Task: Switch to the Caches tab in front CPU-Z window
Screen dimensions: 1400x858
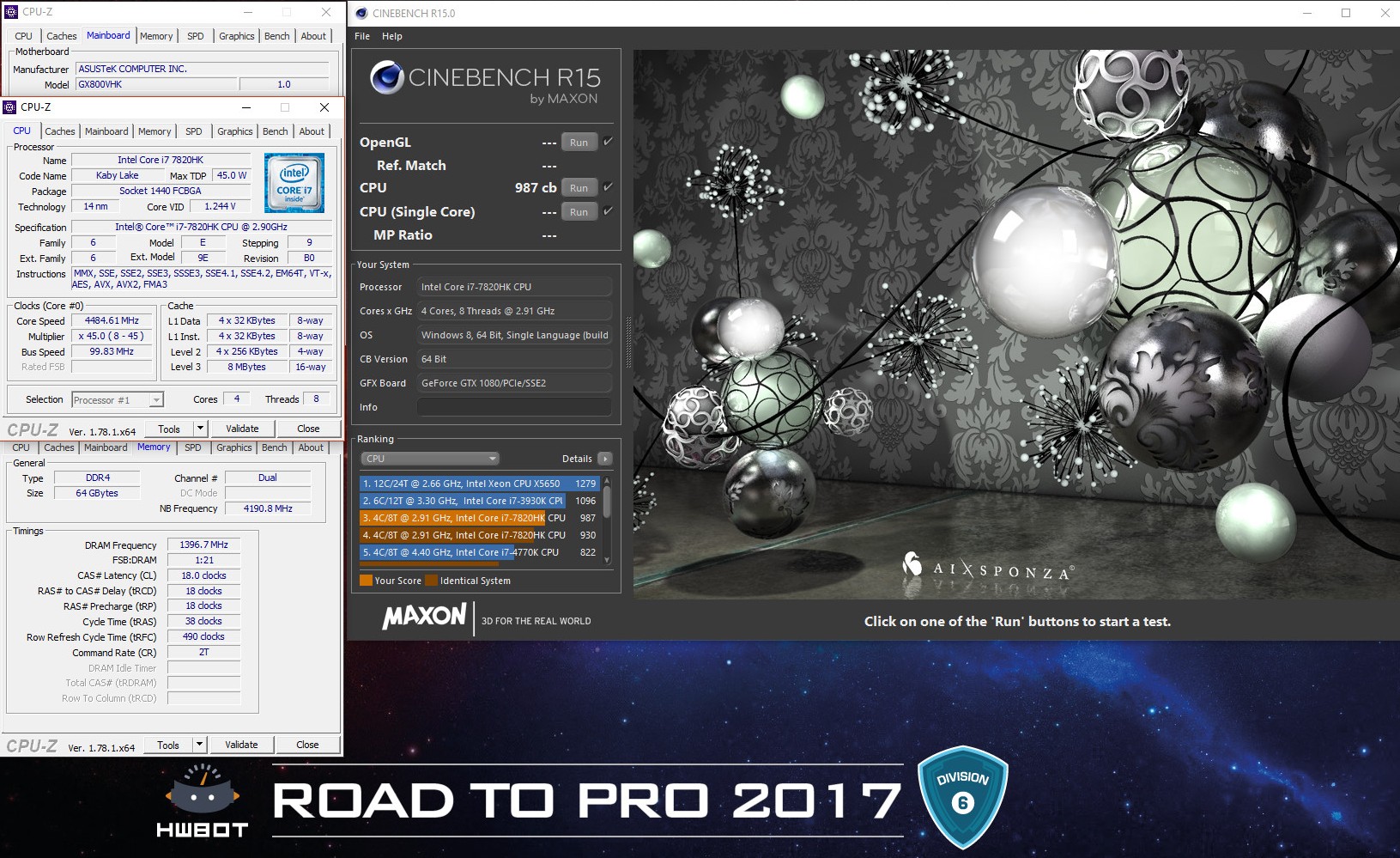Action: [x=60, y=131]
